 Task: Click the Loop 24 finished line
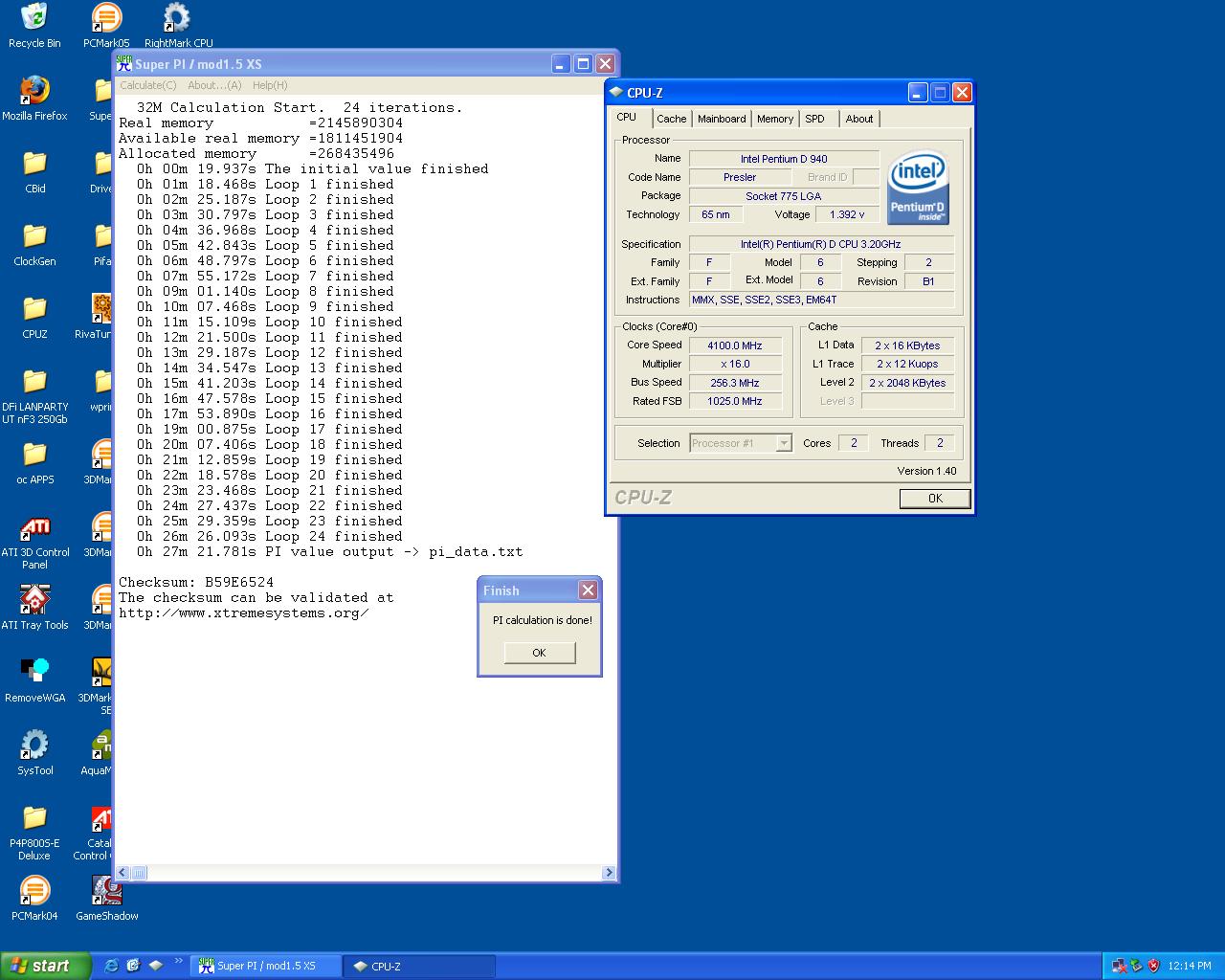point(270,536)
